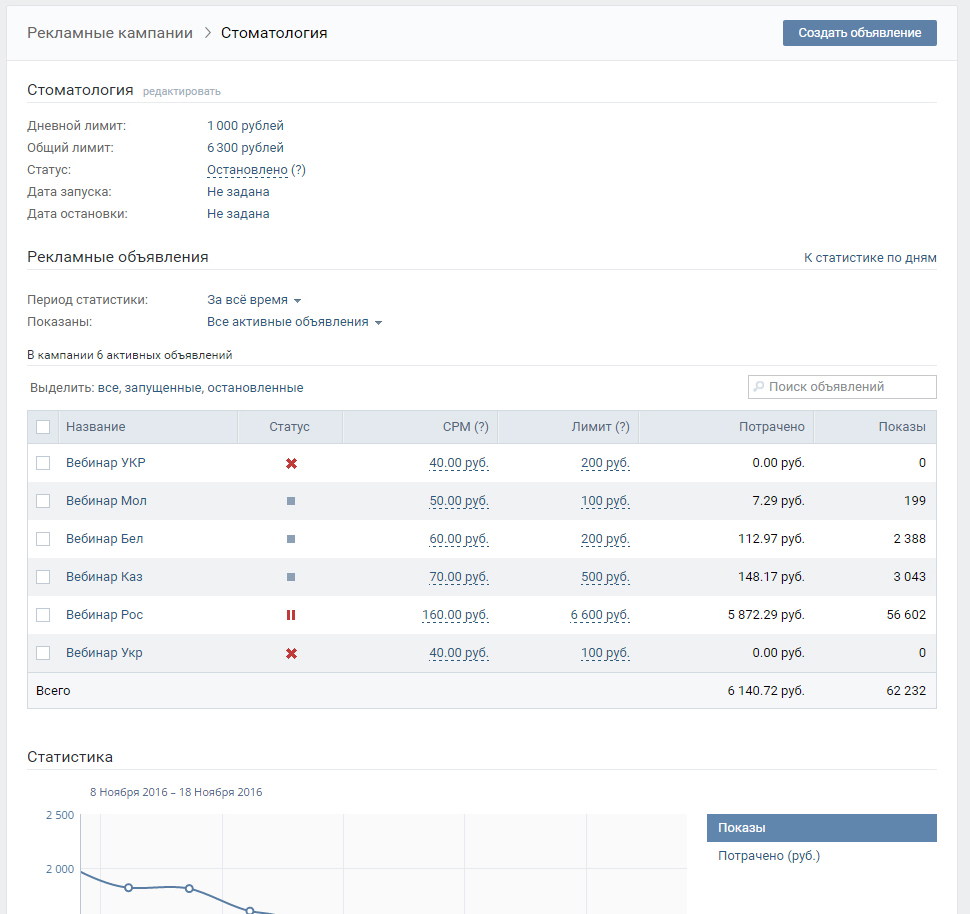
Task: Click red X status icon for Вебинар УКР
Action: click(291, 463)
